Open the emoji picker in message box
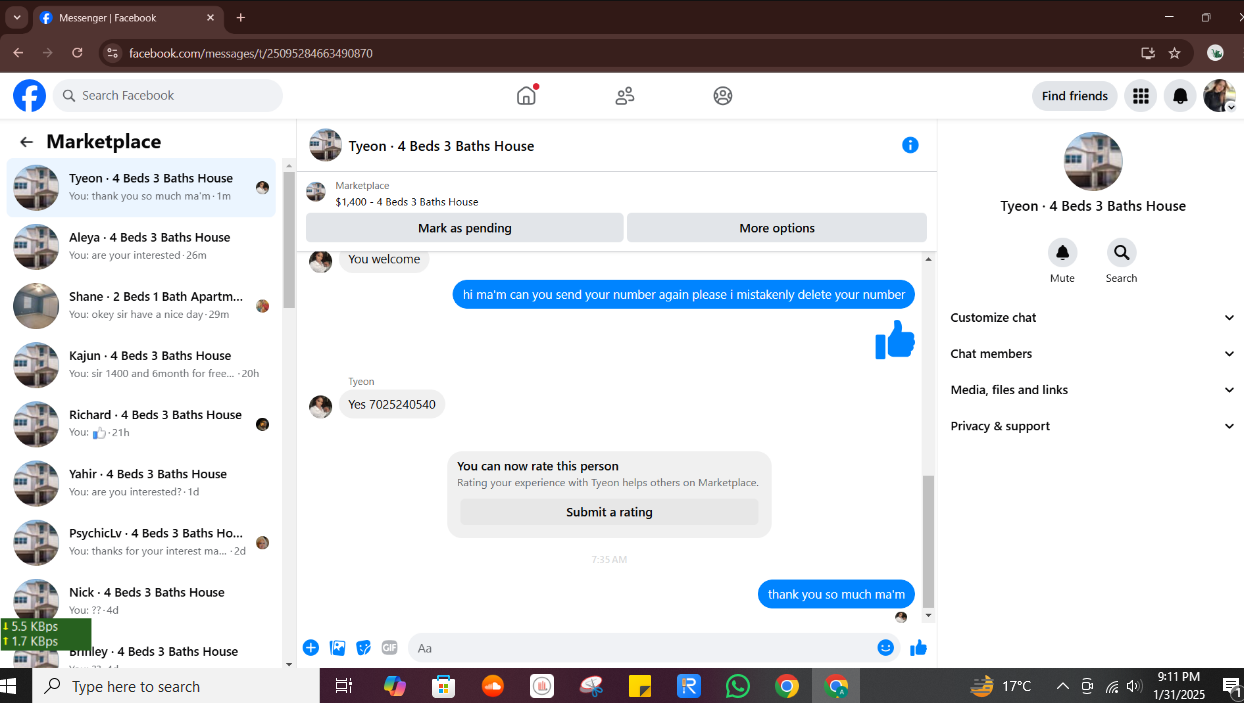 [x=885, y=648]
